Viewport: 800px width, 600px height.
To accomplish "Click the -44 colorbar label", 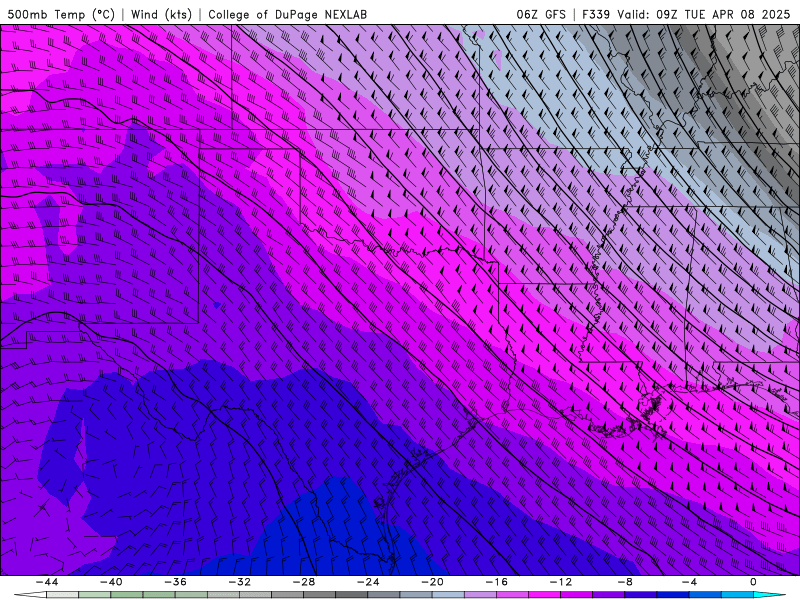I will (47, 582).
